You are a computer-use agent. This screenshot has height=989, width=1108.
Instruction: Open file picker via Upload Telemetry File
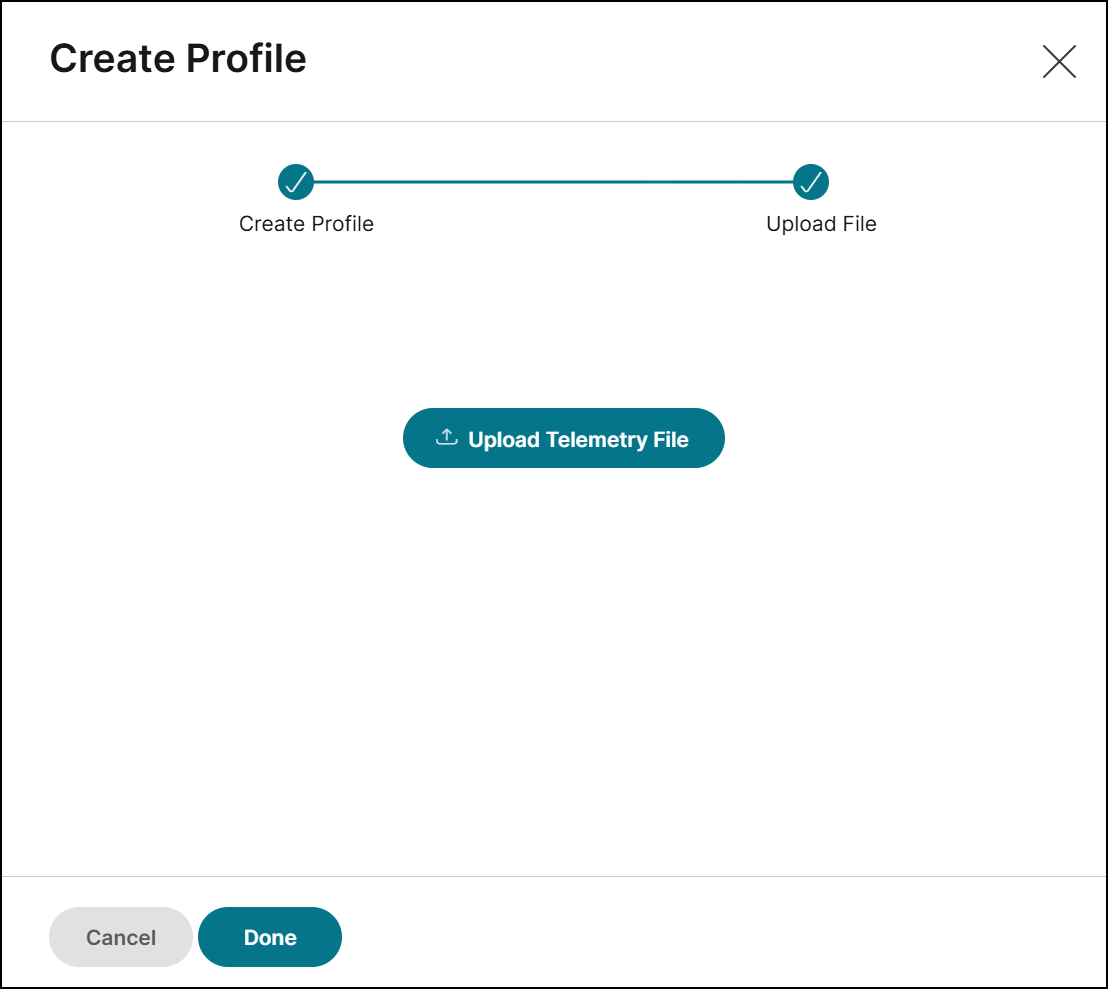point(563,438)
